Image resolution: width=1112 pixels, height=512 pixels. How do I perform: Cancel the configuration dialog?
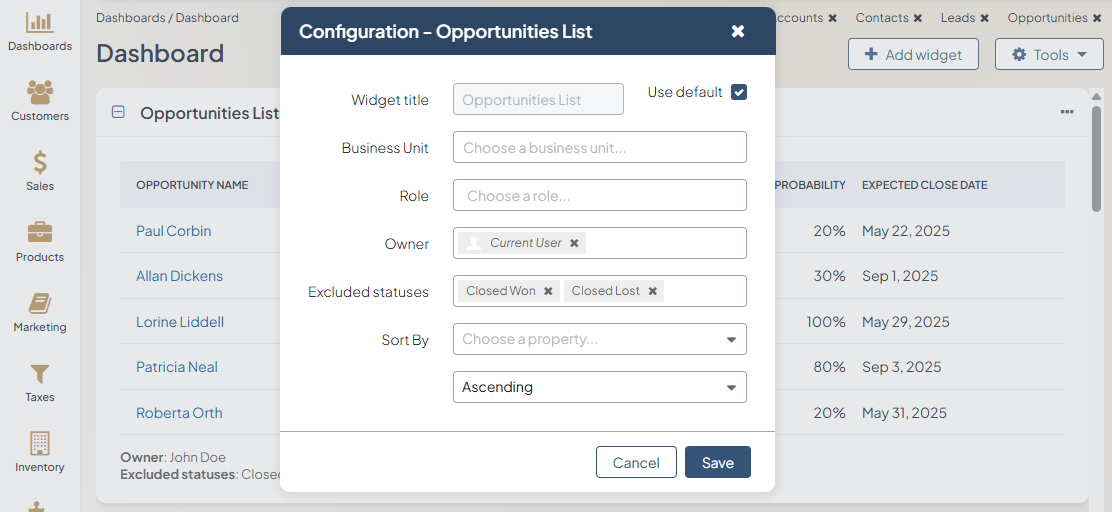click(636, 462)
